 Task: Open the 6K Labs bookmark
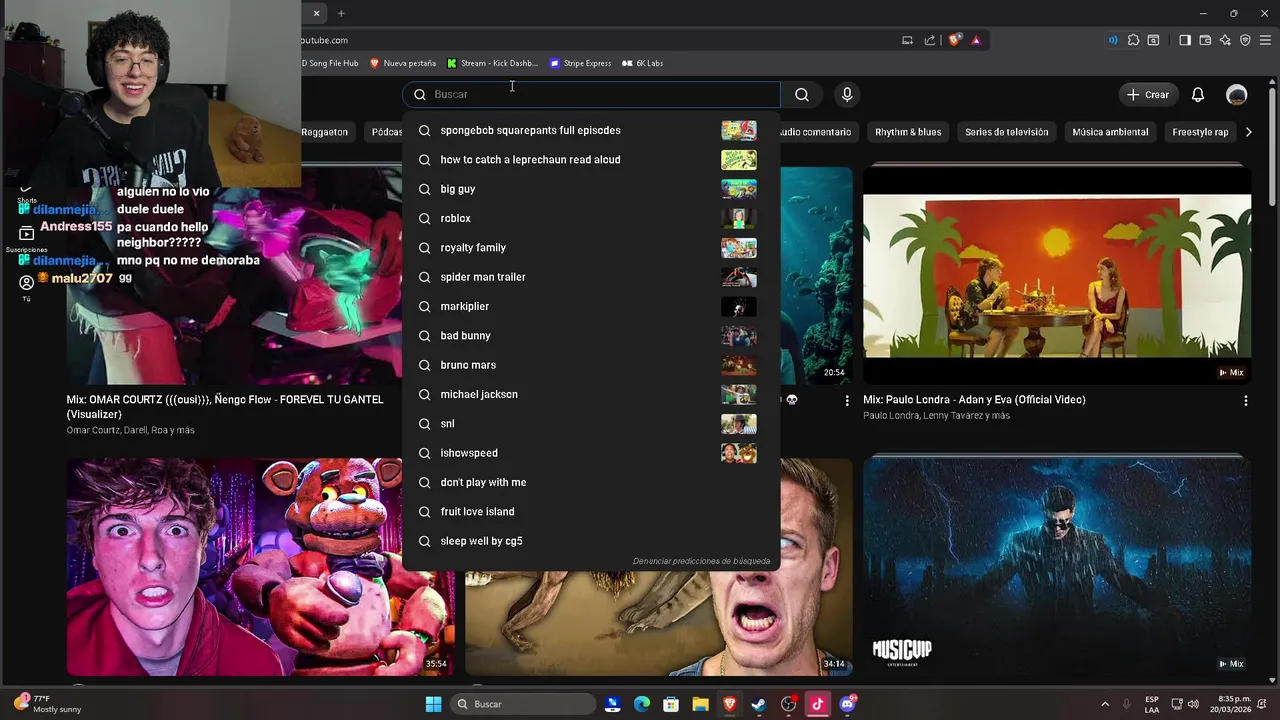[x=642, y=63]
